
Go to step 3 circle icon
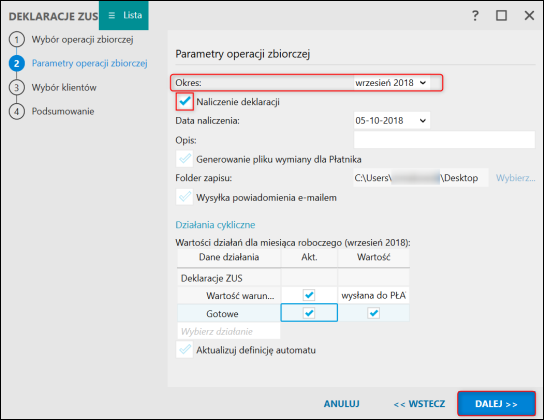[x=17, y=87]
